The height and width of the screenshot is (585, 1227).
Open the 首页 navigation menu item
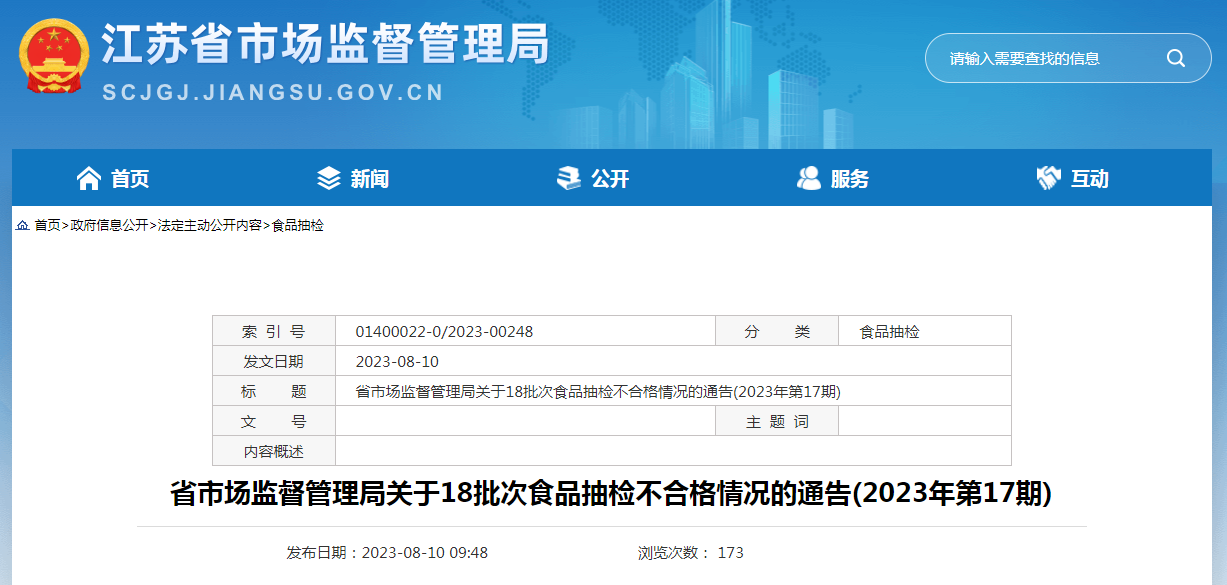pos(130,179)
